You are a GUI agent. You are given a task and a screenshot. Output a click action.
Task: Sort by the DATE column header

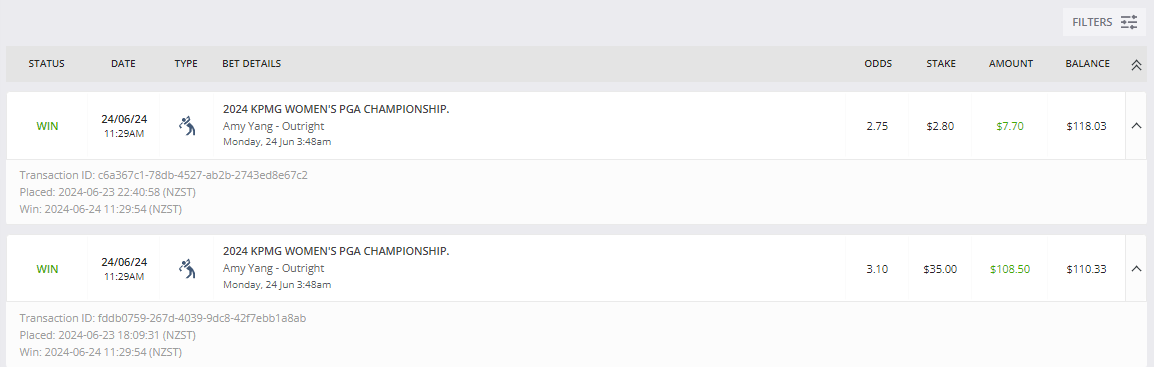(123, 64)
